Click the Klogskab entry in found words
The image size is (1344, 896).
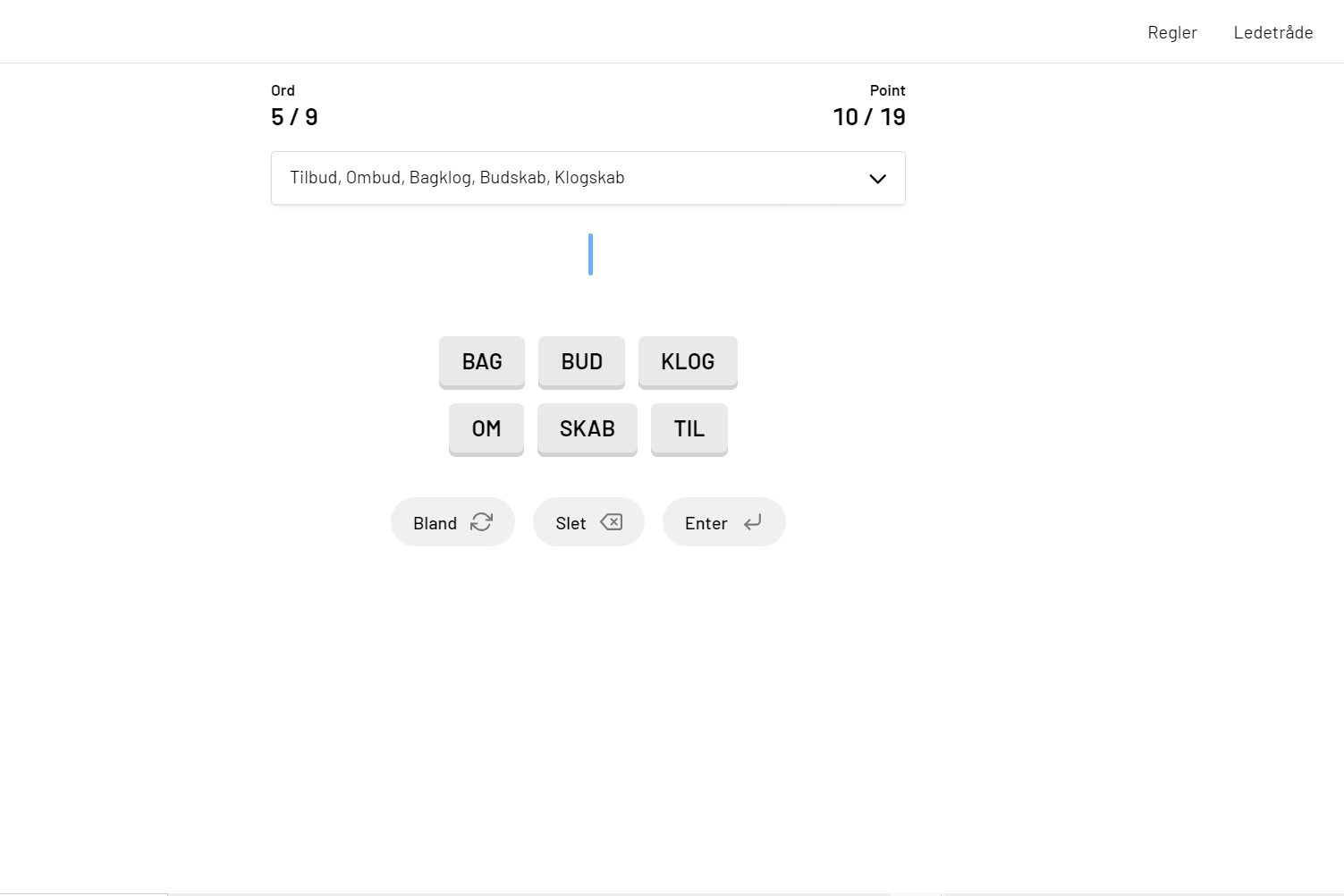click(589, 178)
